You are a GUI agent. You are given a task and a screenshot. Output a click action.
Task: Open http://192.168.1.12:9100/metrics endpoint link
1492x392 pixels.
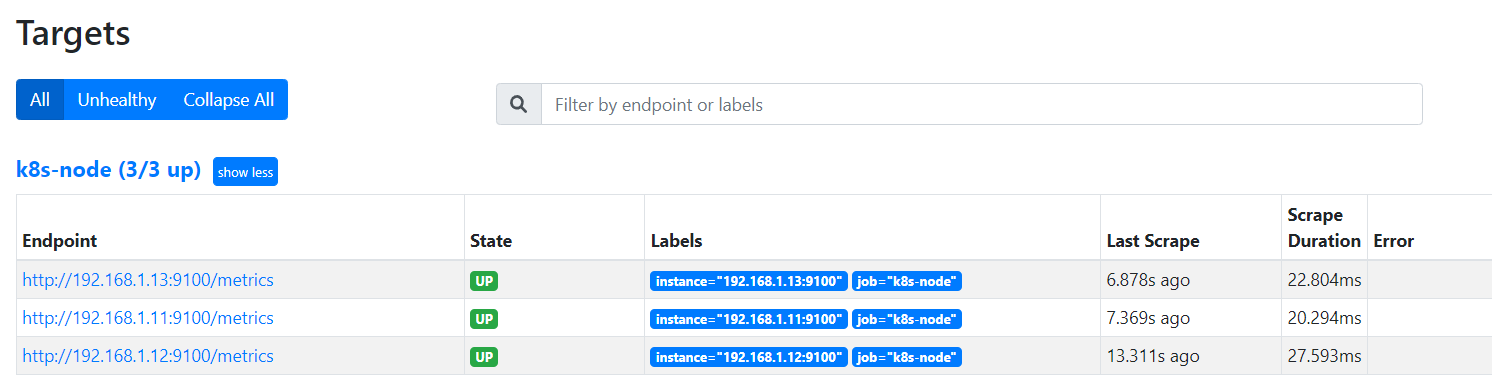pos(148,356)
